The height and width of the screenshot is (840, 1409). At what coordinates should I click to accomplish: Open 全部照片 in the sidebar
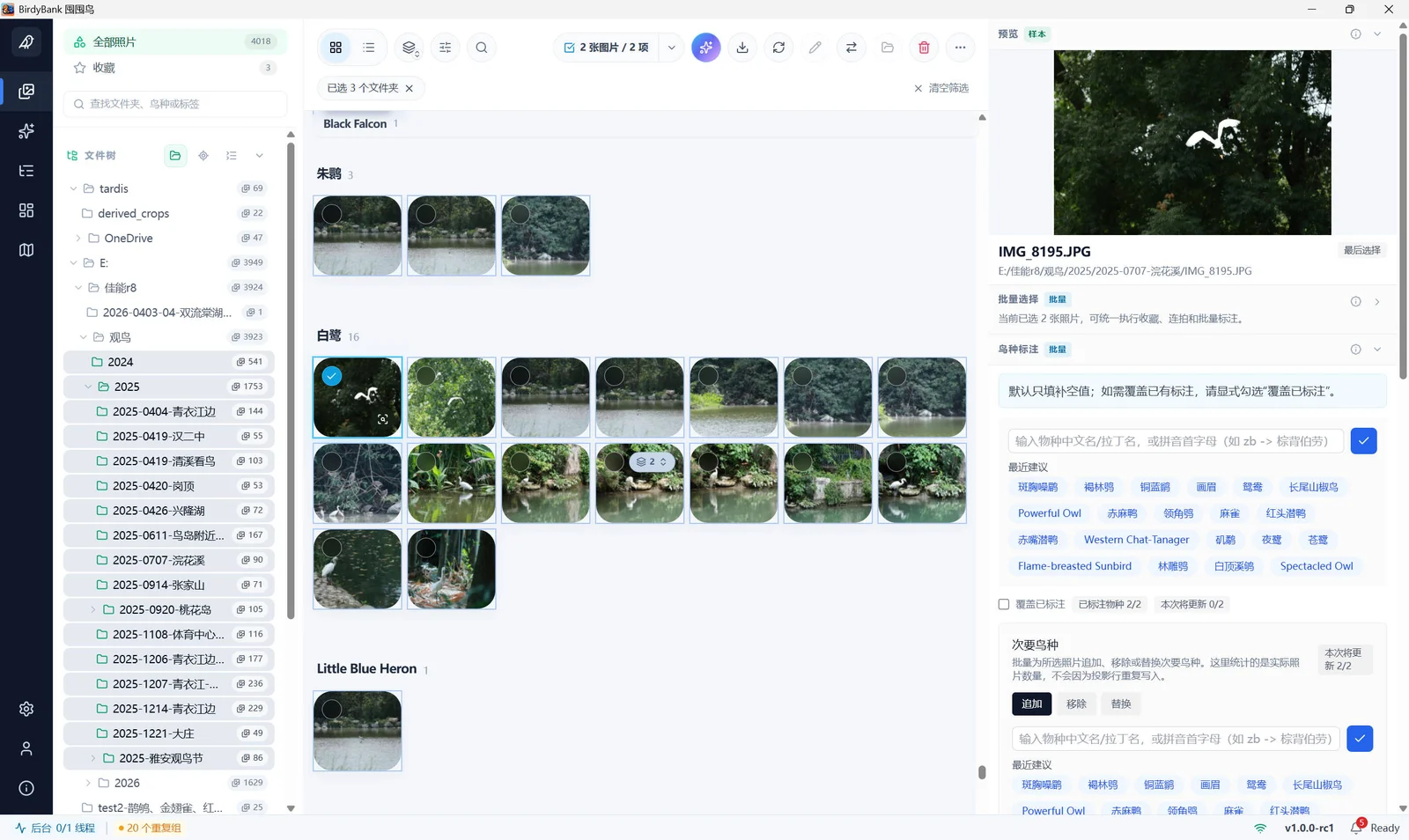(x=175, y=41)
